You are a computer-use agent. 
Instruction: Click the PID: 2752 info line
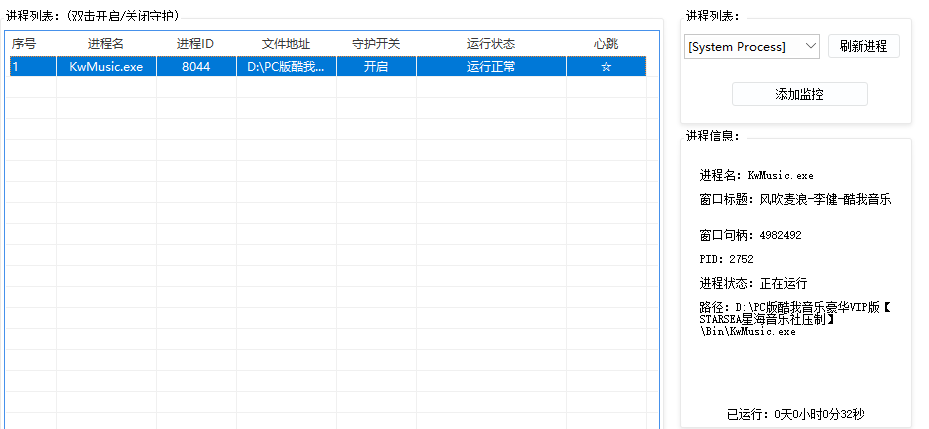pyautogui.click(x=726, y=259)
